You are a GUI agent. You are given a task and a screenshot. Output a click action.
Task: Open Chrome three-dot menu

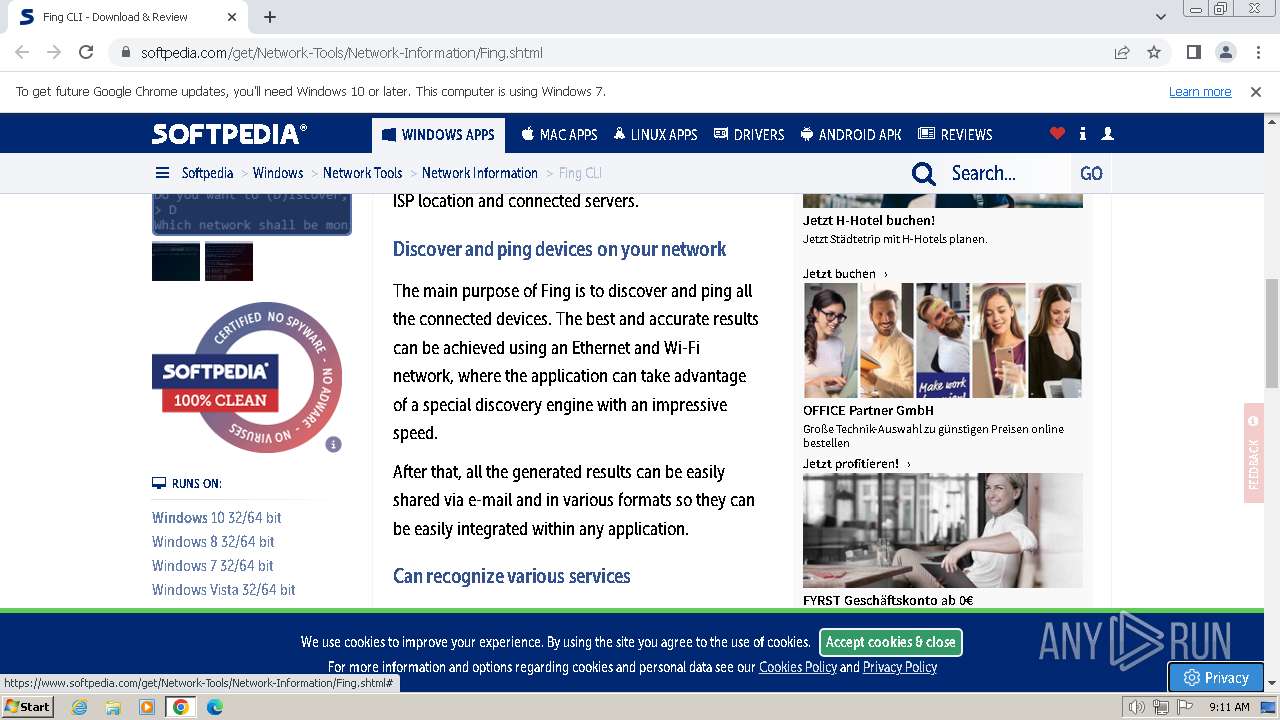[x=1257, y=53]
